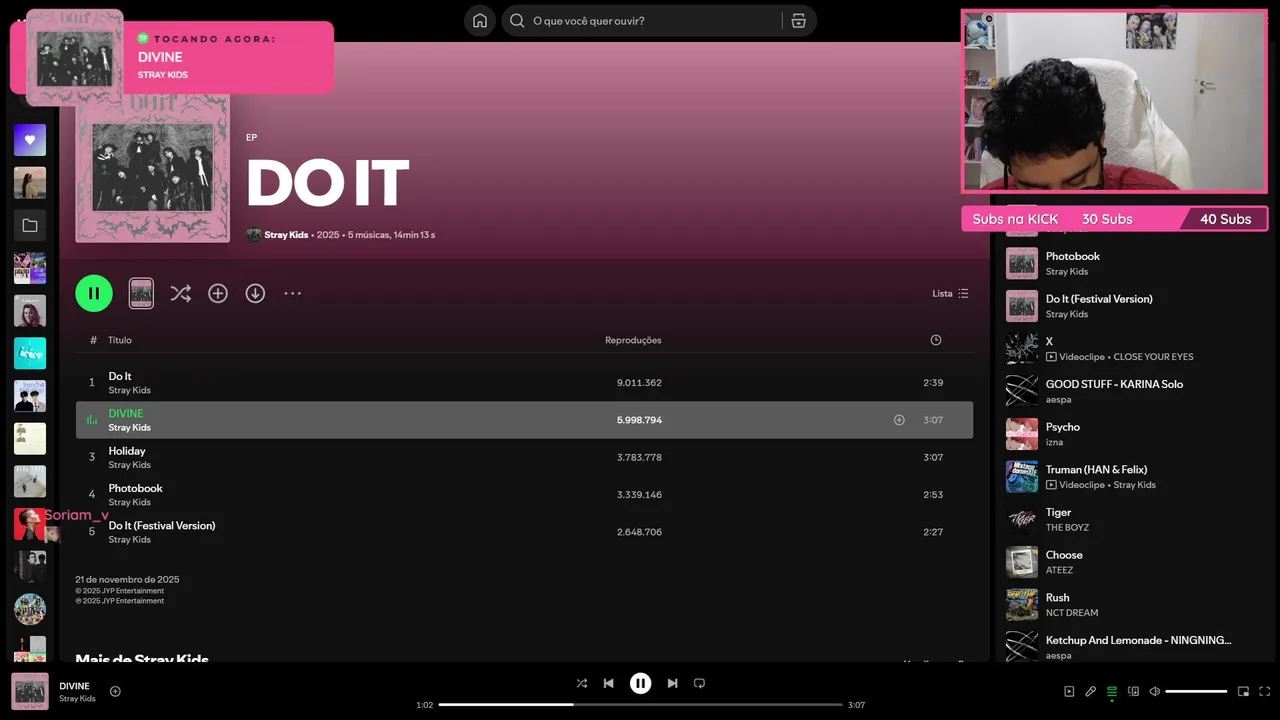Pause playback in the bottom player
The height and width of the screenshot is (720, 1280).
(640, 683)
